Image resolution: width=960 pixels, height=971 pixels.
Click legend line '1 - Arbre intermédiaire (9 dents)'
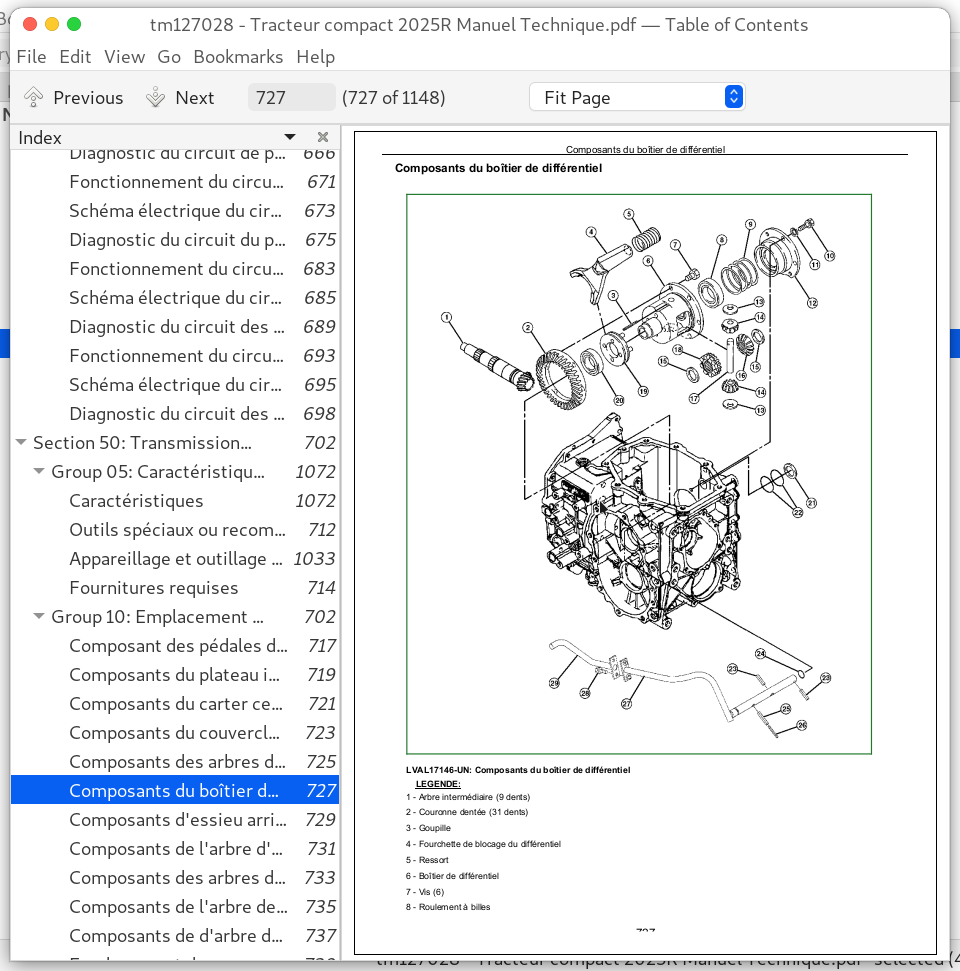pos(468,797)
